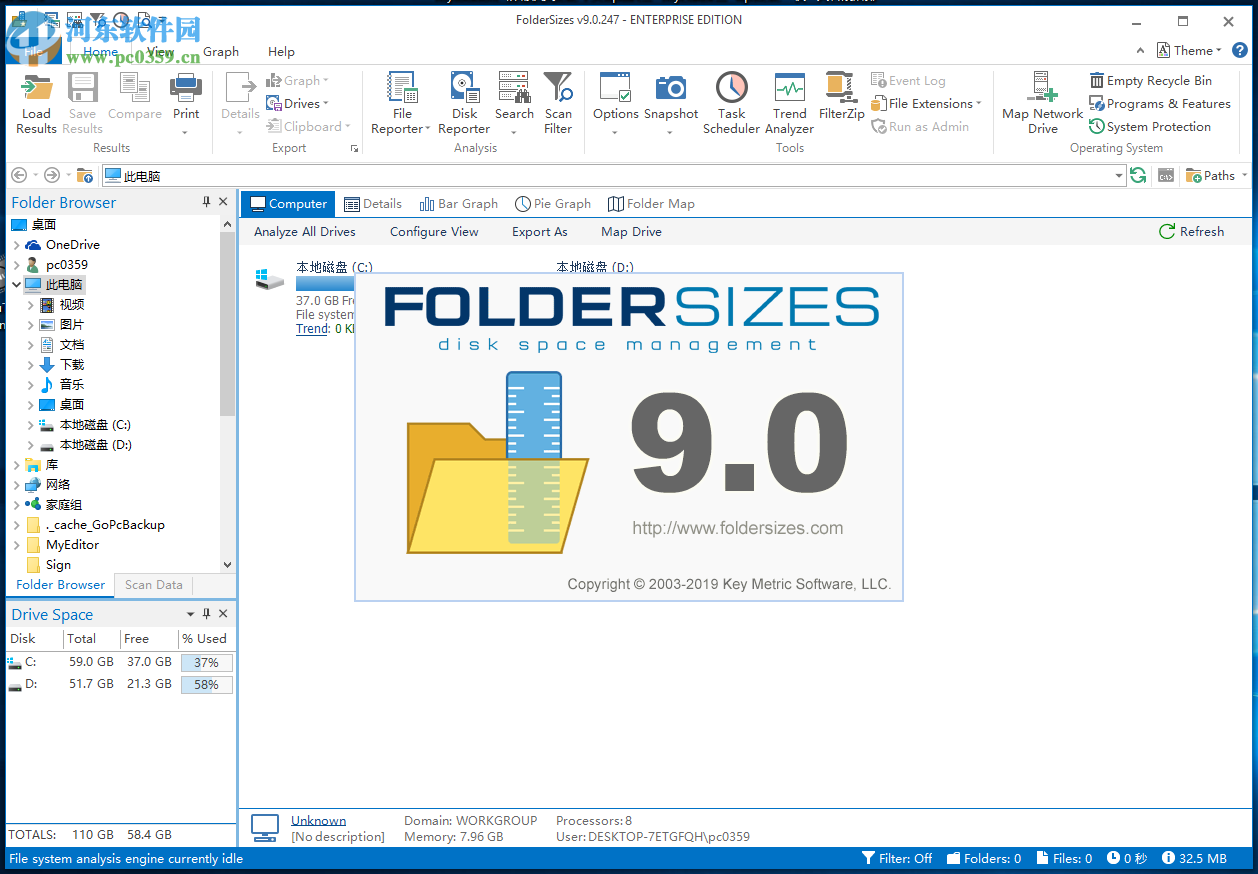Open the Task Scheduler
Image resolution: width=1258 pixels, height=874 pixels.
pyautogui.click(x=731, y=100)
